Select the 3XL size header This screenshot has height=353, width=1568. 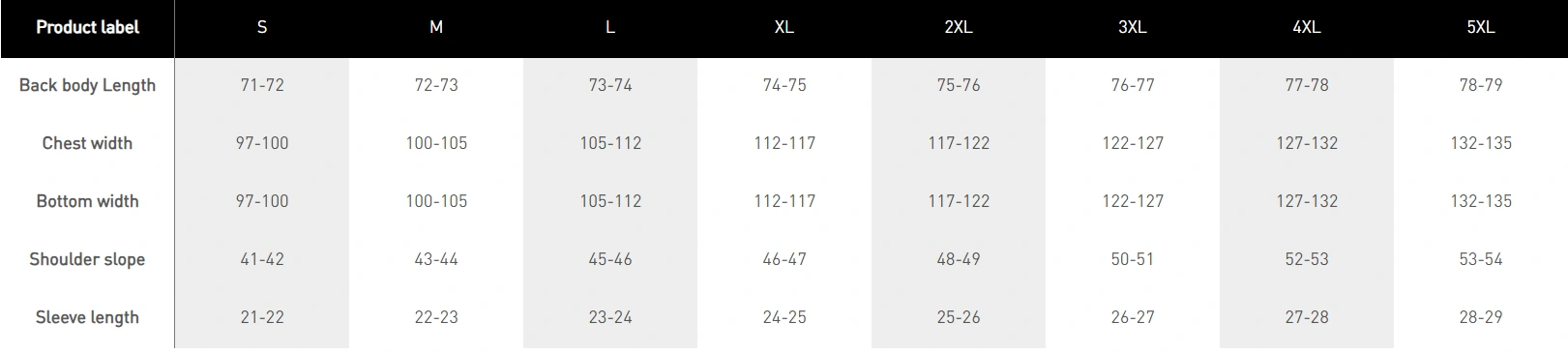(1133, 27)
